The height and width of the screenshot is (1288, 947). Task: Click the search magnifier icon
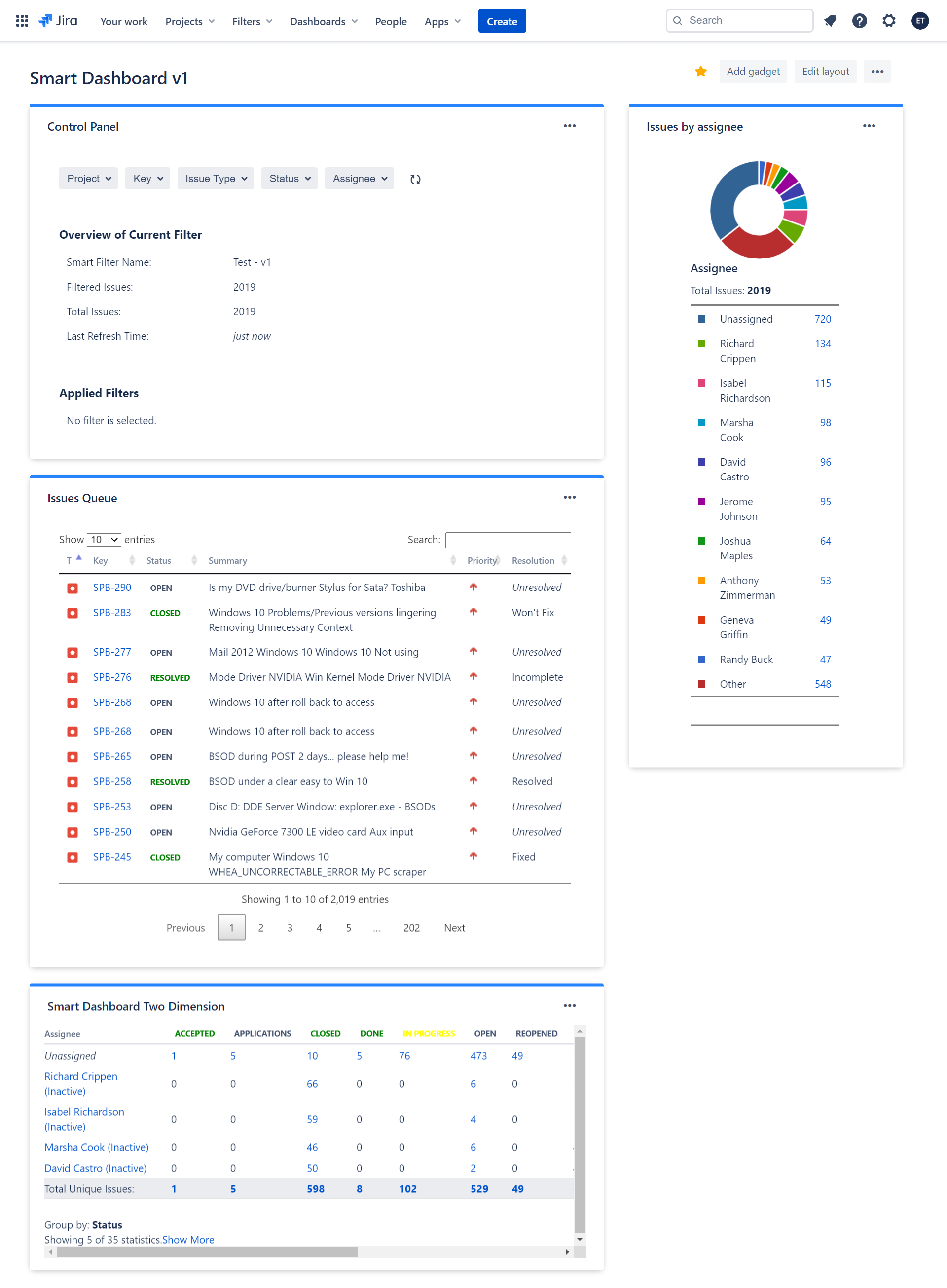pos(677,21)
